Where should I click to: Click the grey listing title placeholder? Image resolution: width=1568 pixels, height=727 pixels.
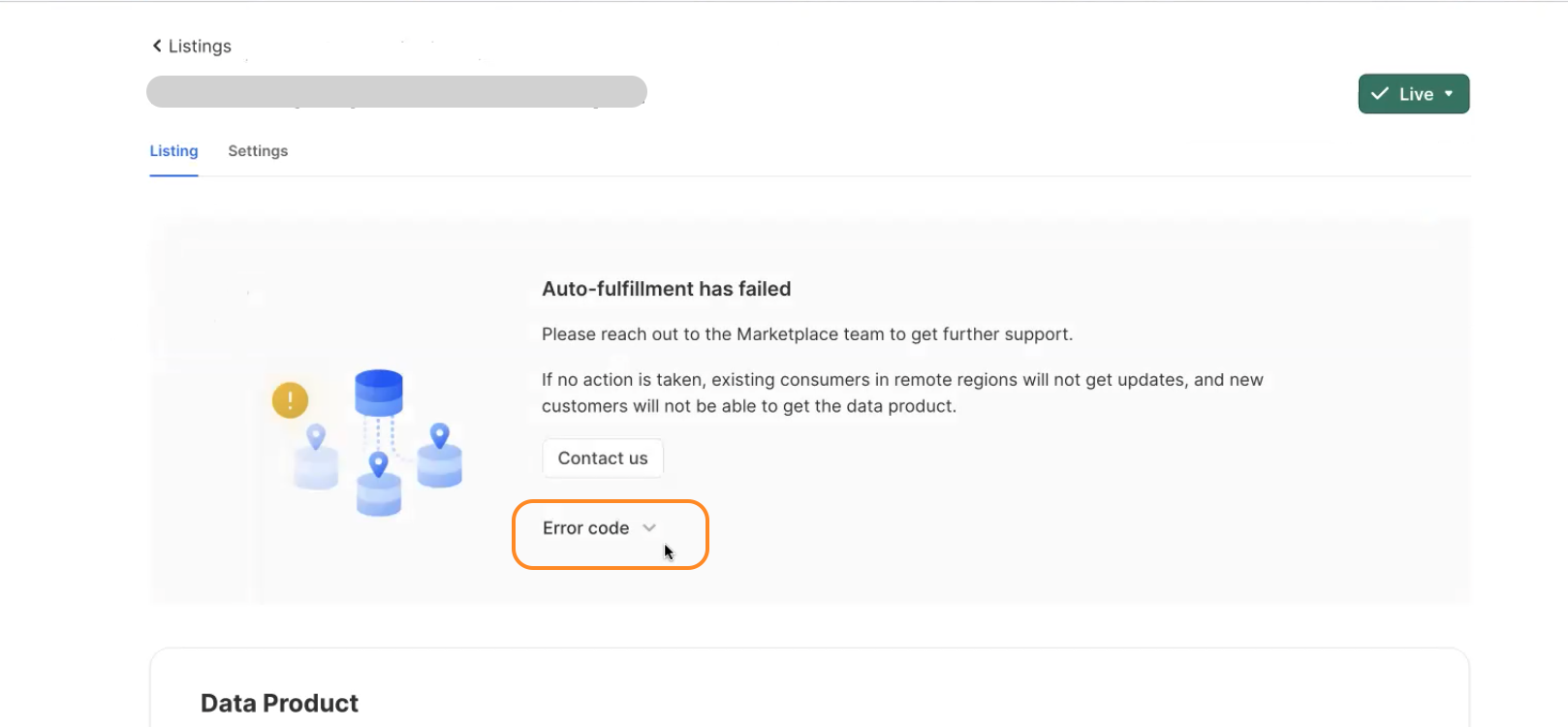click(396, 92)
